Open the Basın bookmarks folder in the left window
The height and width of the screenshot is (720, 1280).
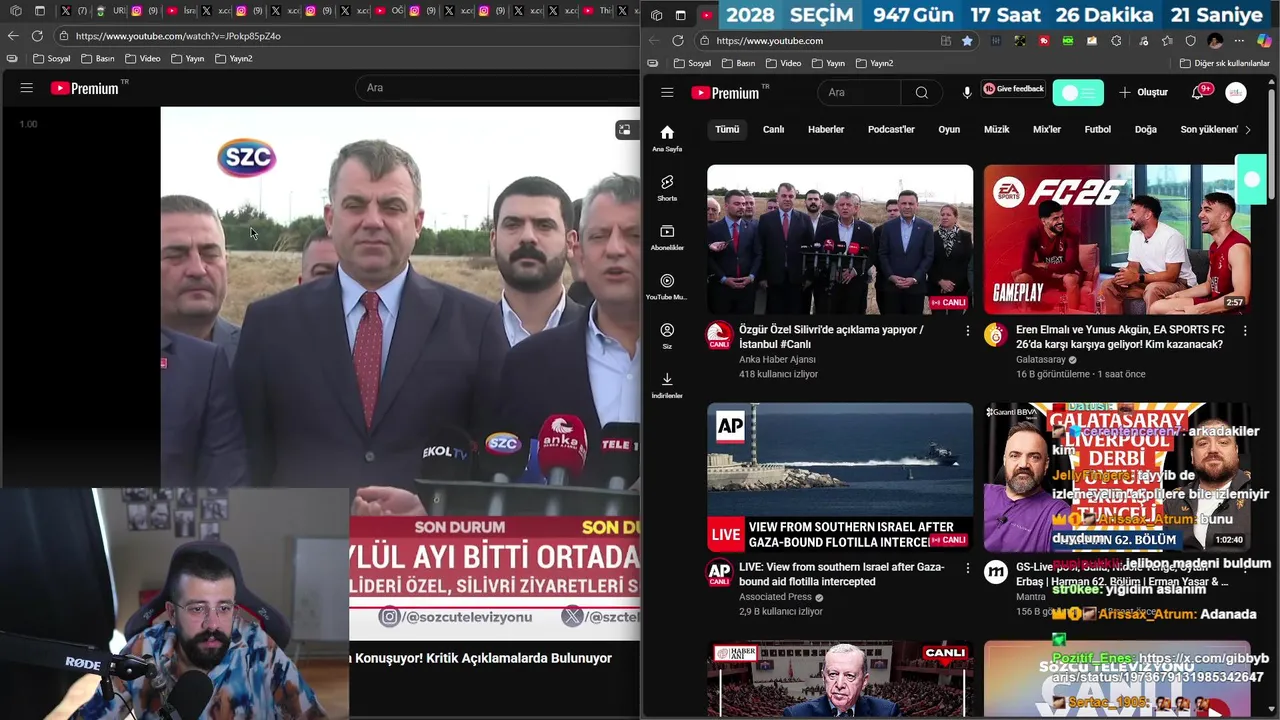(98, 58)
